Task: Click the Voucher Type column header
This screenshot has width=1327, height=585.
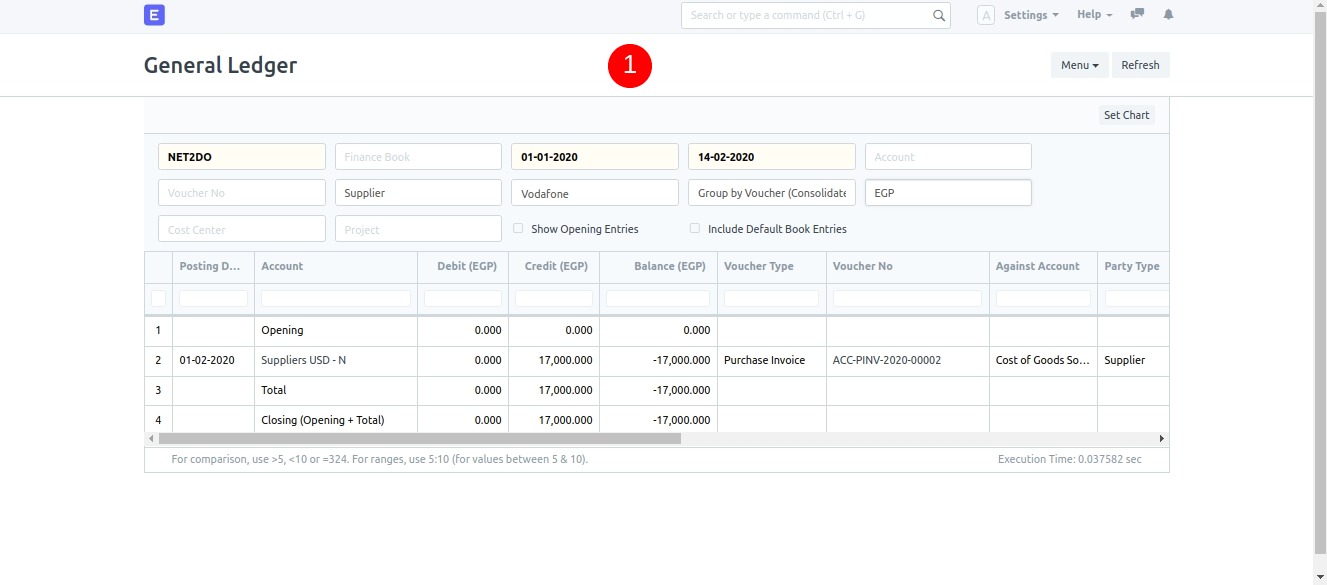Action: pyautogui.click(x=772, y=267)
